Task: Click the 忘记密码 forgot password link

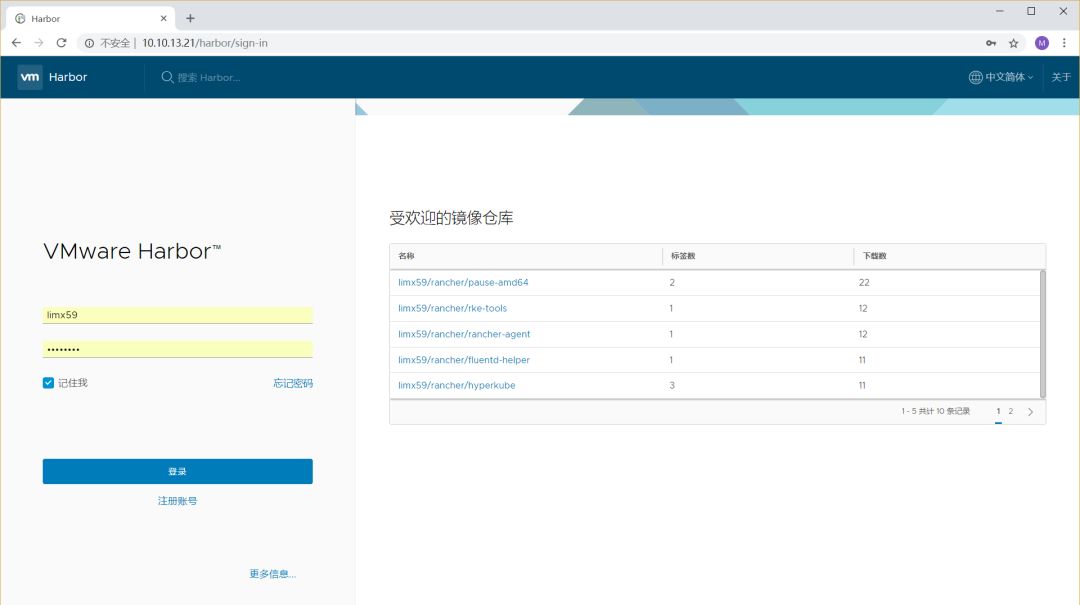Action: pyautogui.click(x=293, y=383)
